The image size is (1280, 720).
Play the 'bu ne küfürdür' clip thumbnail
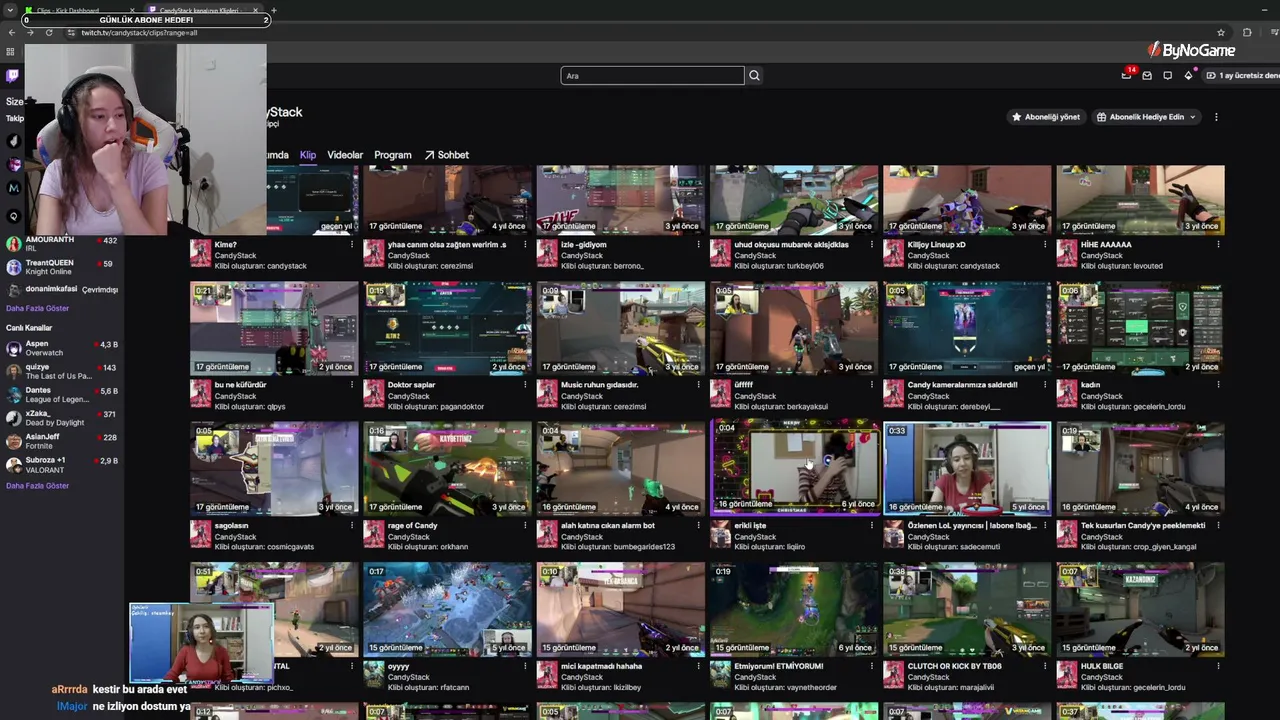pyautogui.click(x=274, y=328)
